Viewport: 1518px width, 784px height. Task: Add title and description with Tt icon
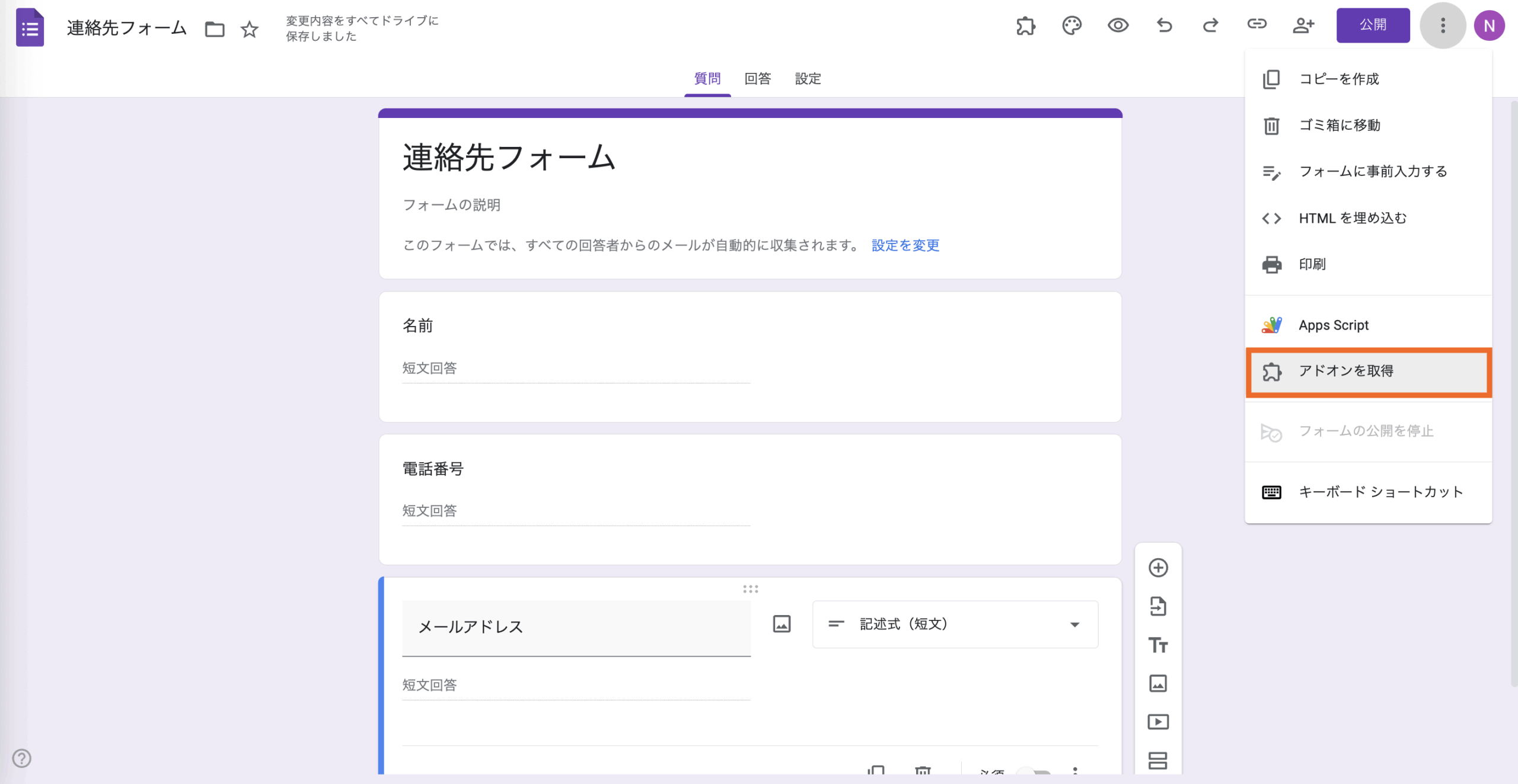point(1158,645)
